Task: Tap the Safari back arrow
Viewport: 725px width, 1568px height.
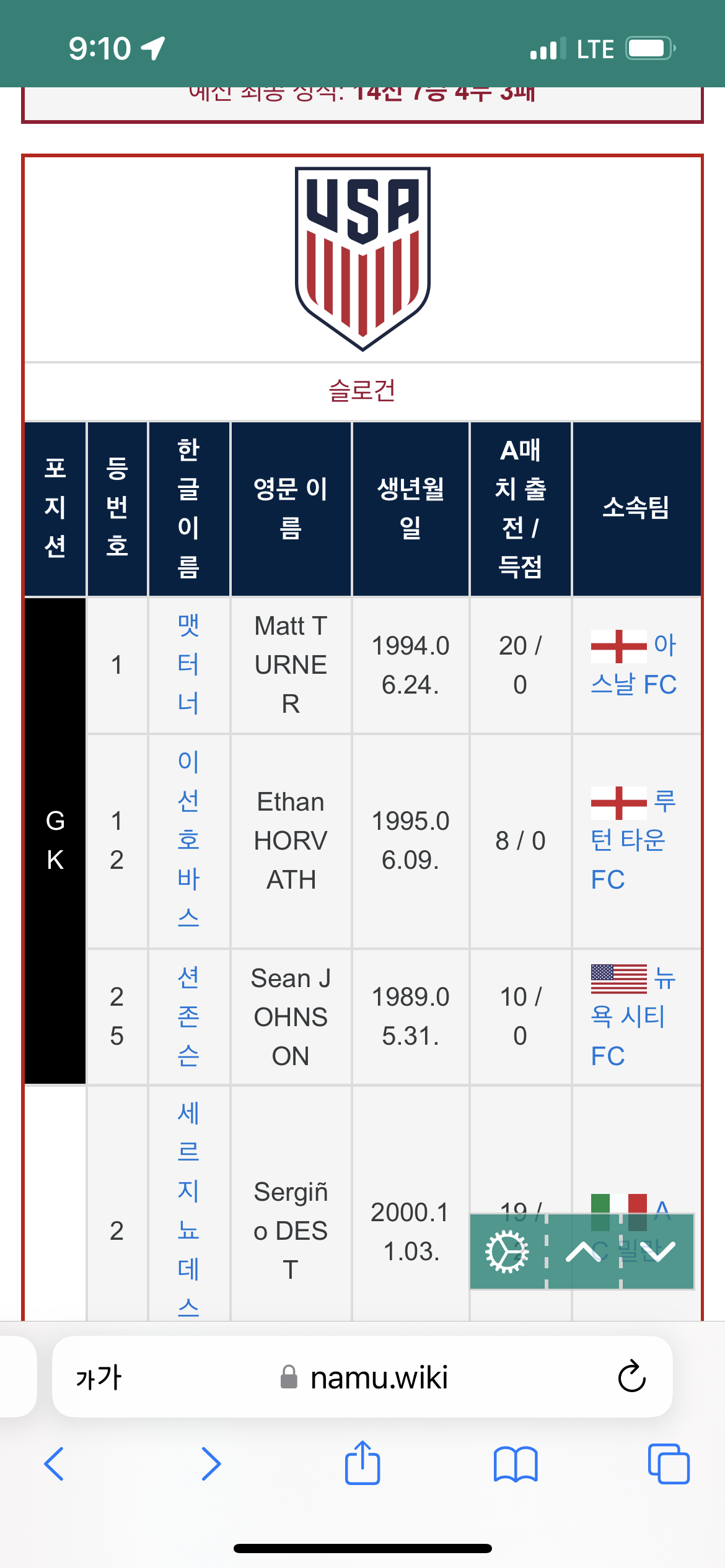Action: (54, 1464)
